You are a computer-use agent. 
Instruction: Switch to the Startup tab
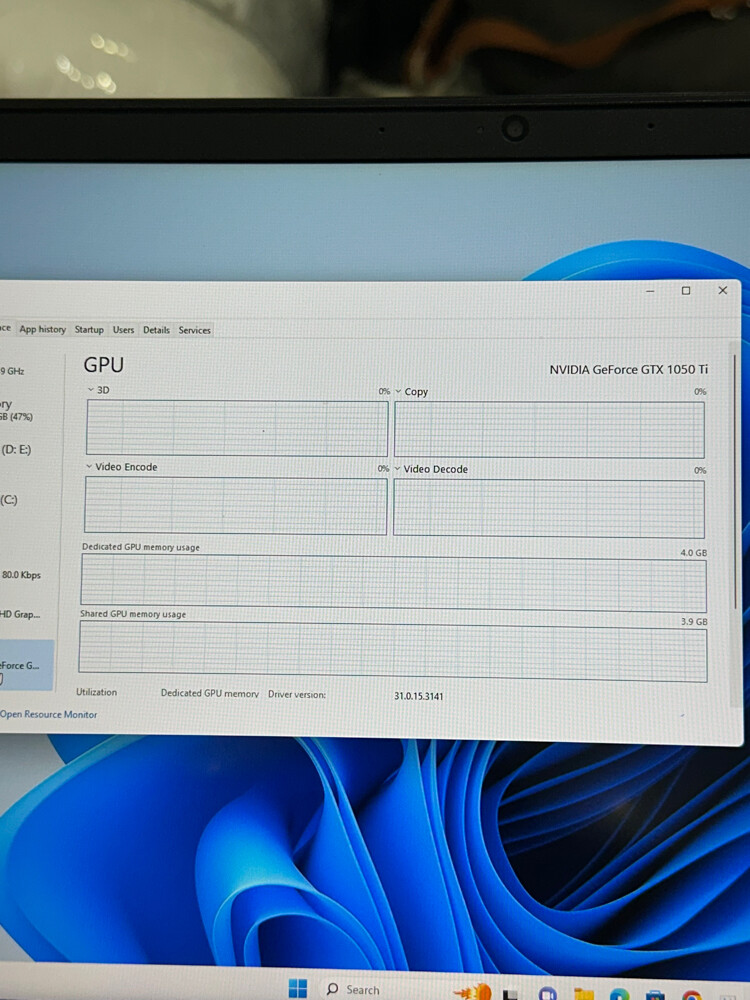coord(89,329)
